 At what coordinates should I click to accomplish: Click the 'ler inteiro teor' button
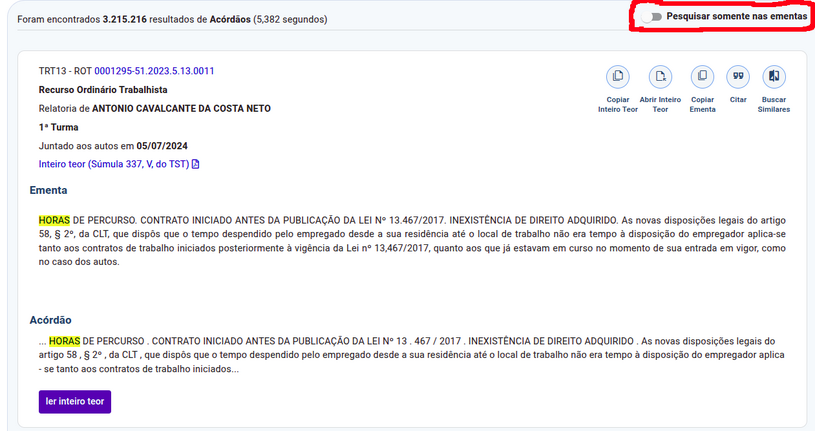pyautogui.click(x=75, y=402)
